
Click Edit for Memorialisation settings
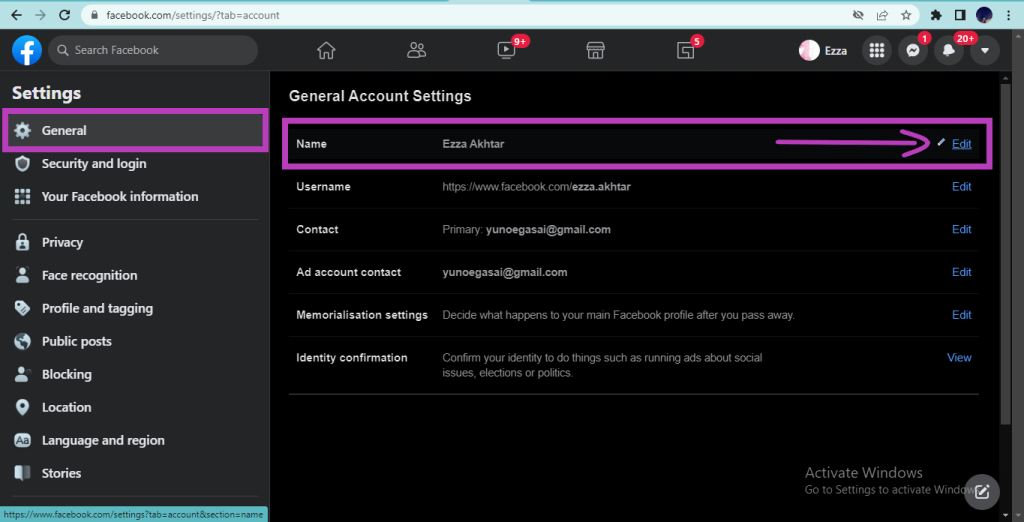click(961, 315)
